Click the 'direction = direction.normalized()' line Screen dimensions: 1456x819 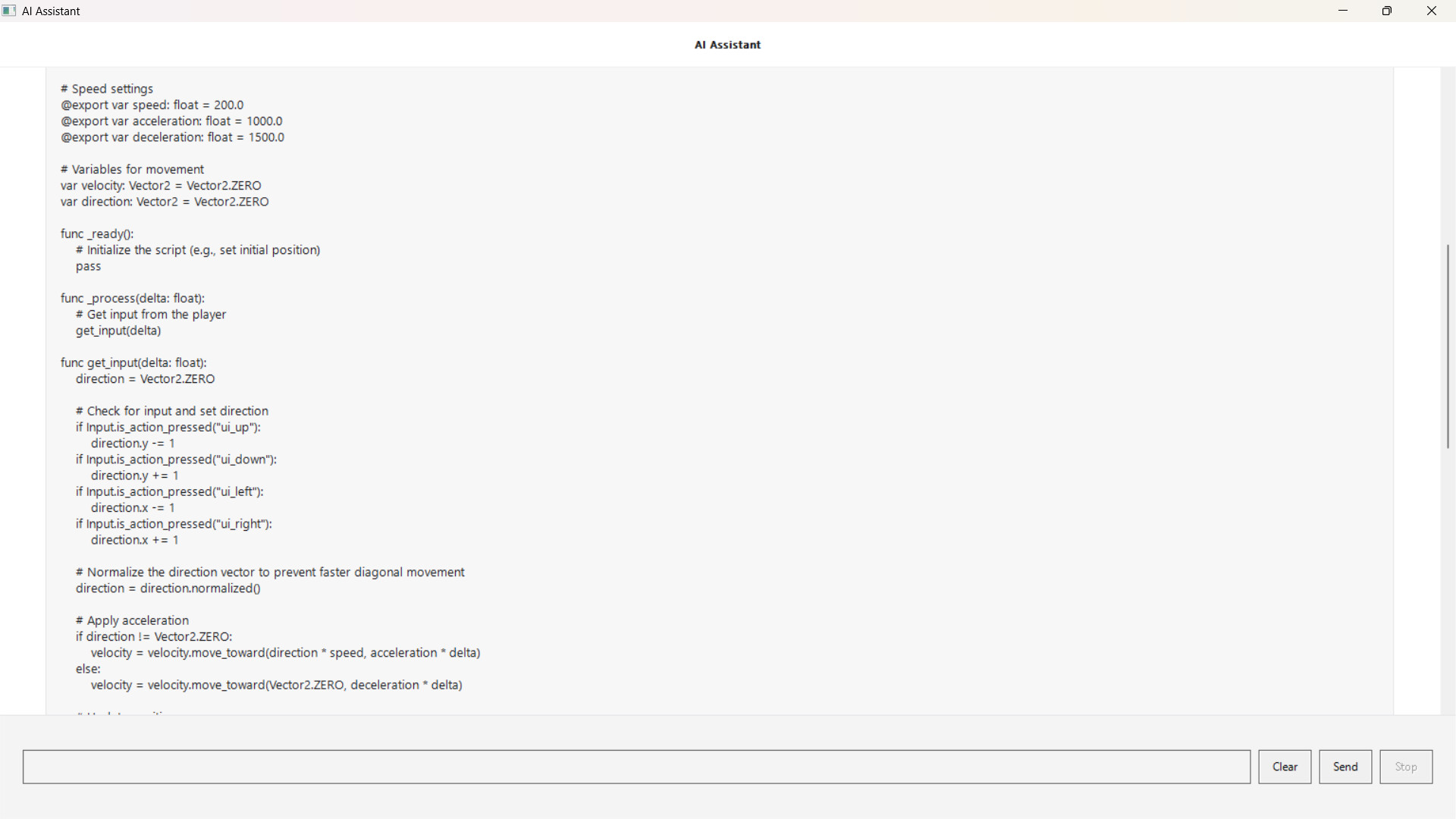[x=168, y=588]
